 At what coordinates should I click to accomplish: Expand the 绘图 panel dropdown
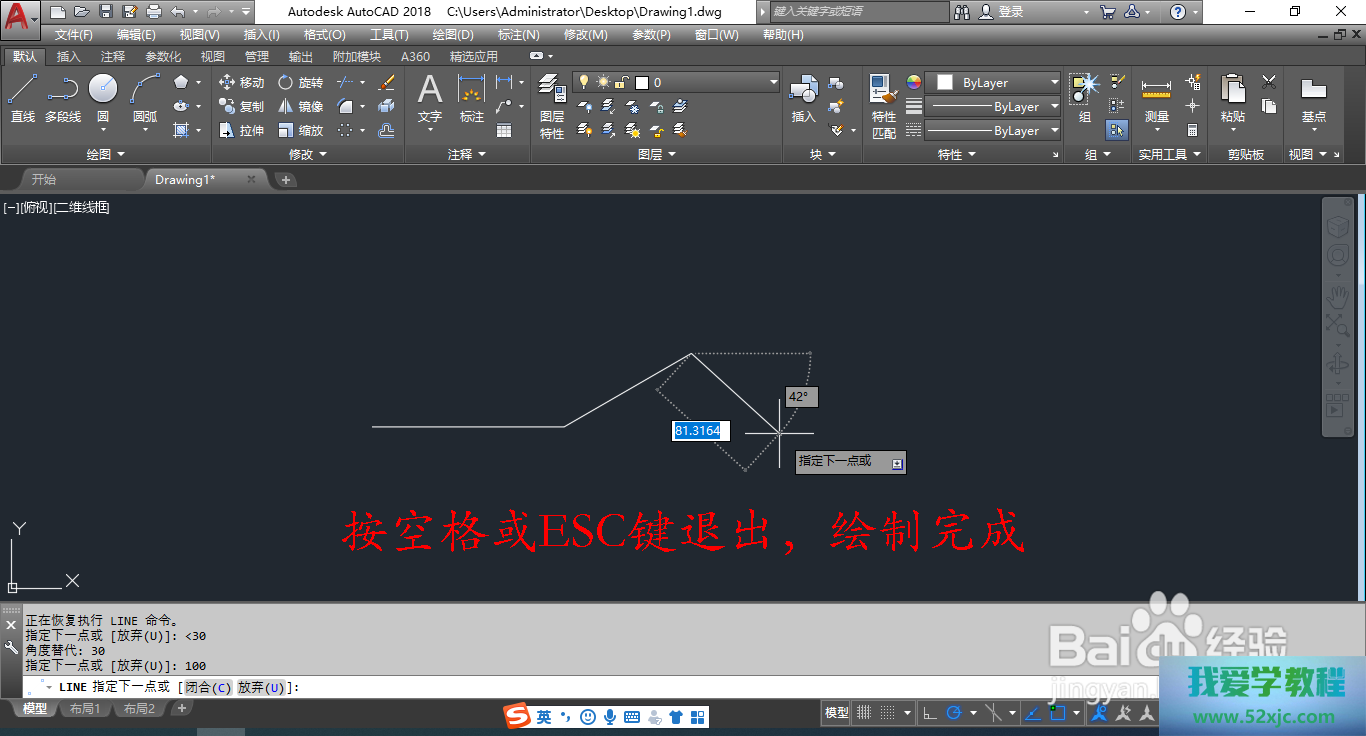click(x=106, y=155)
